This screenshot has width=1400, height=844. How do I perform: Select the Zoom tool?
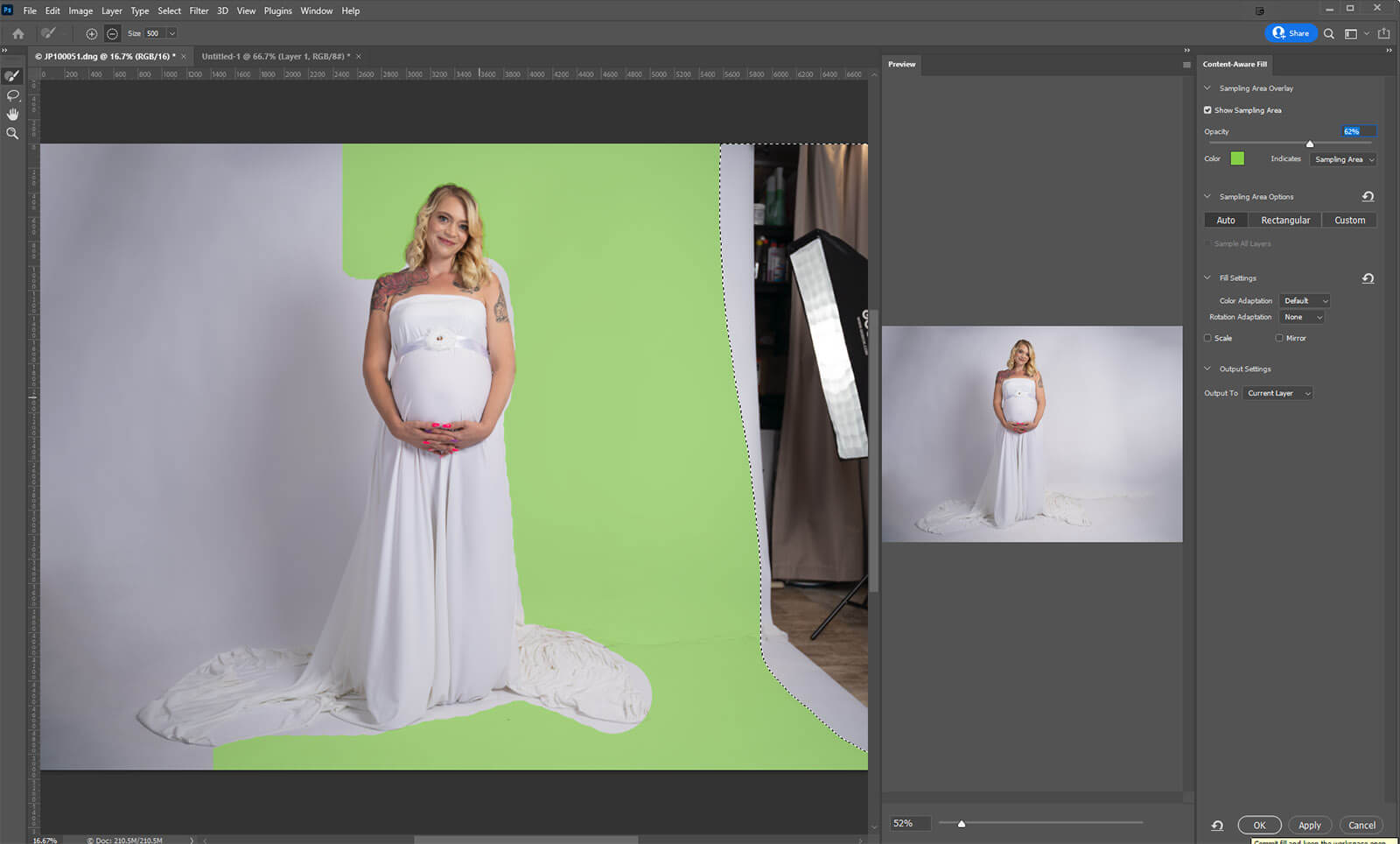click(x=12, y=134)
